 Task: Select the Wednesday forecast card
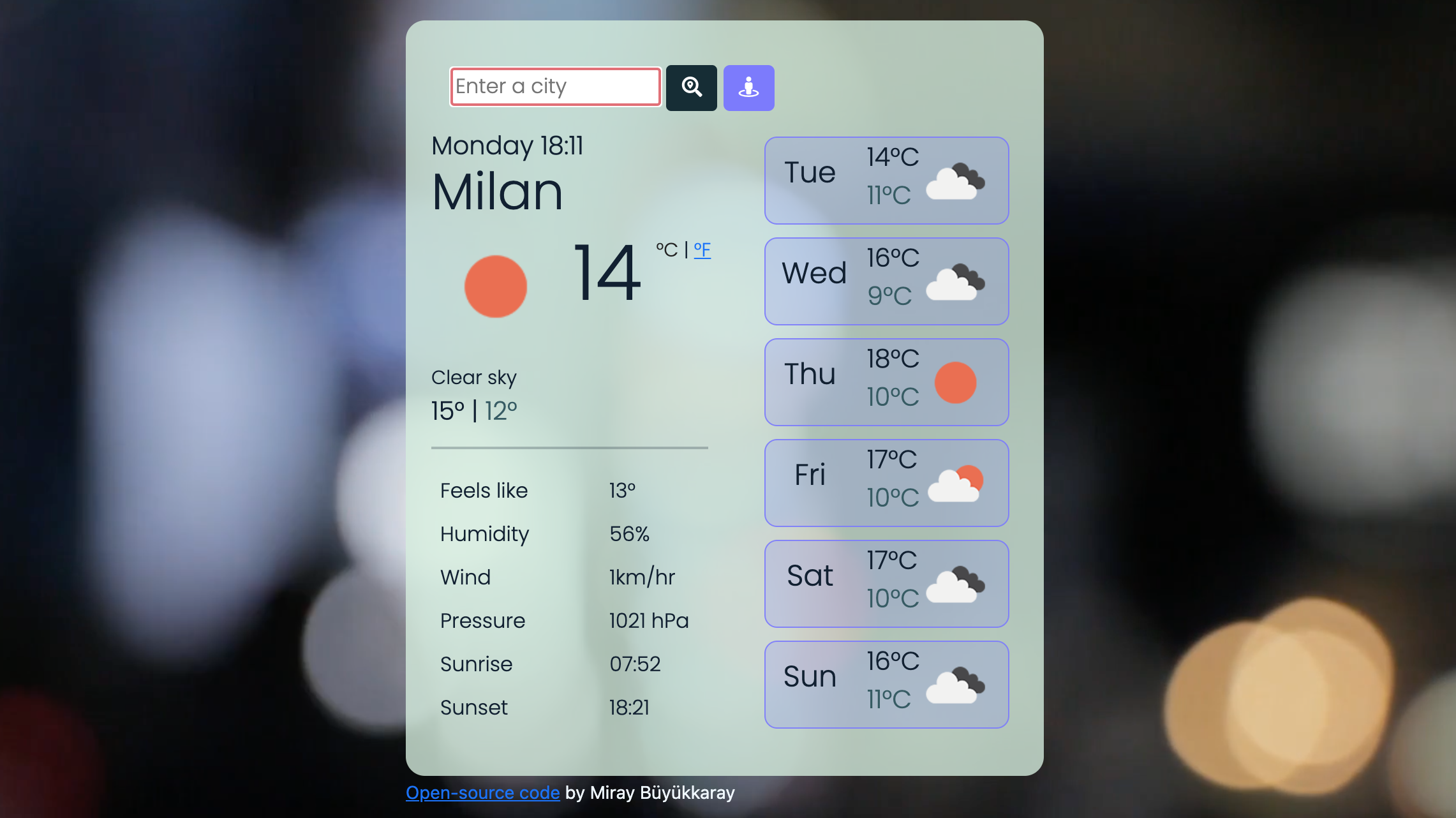pyautogui.click(x=886, y=281)
